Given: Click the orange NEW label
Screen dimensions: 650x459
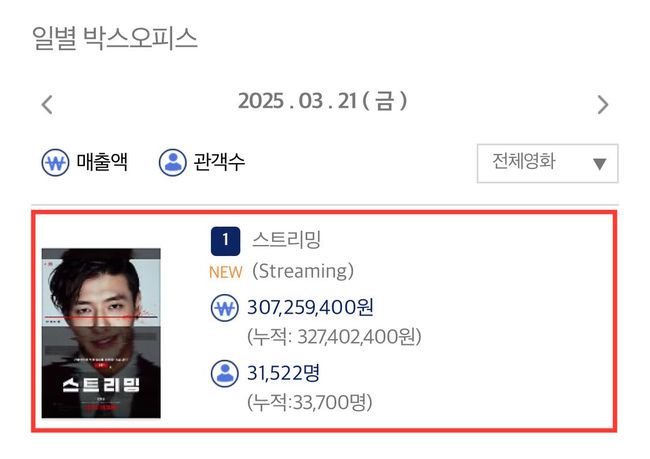Looking at the screenshot, I should click(x=226, y=272).
